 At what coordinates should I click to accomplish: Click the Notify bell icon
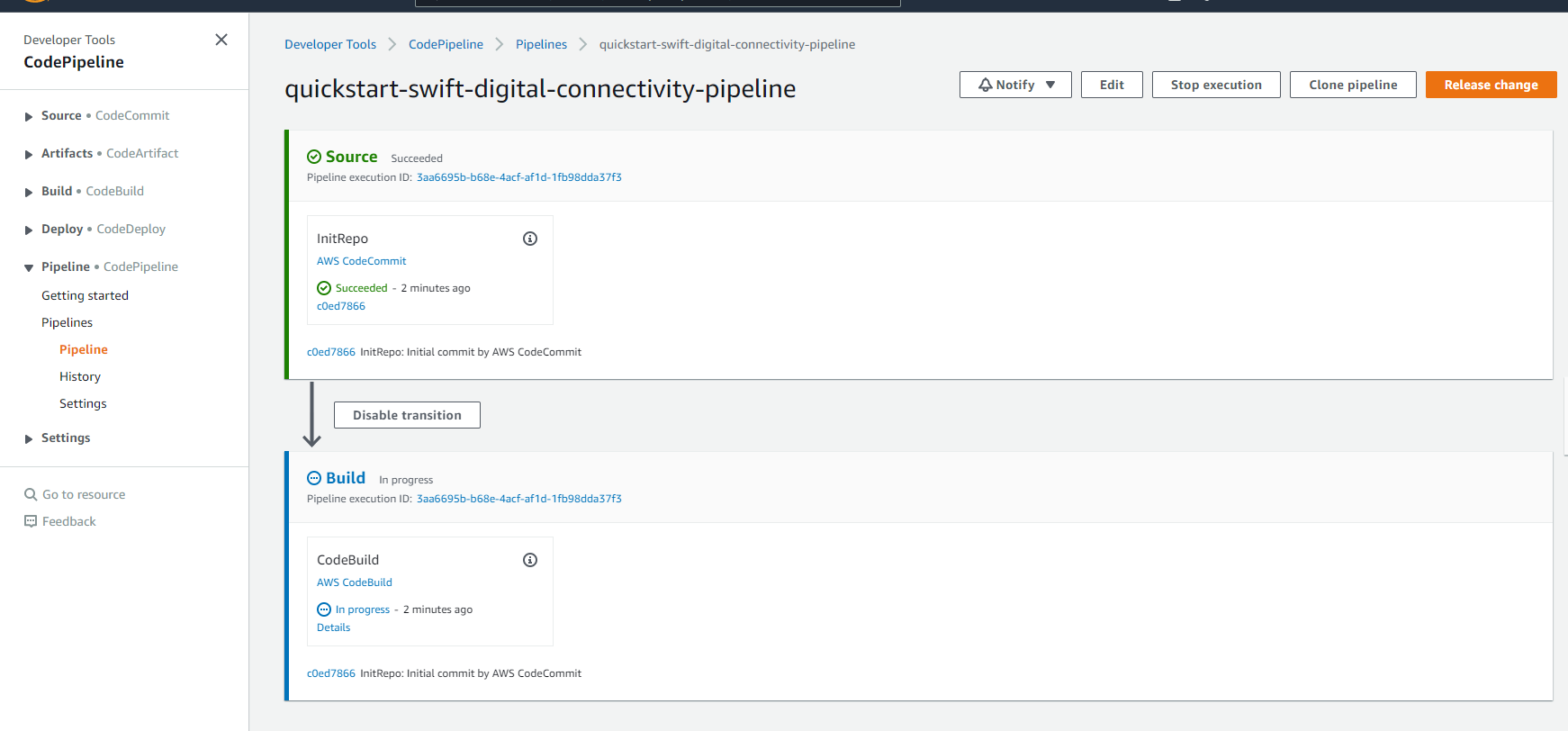(x=986, y=85)
